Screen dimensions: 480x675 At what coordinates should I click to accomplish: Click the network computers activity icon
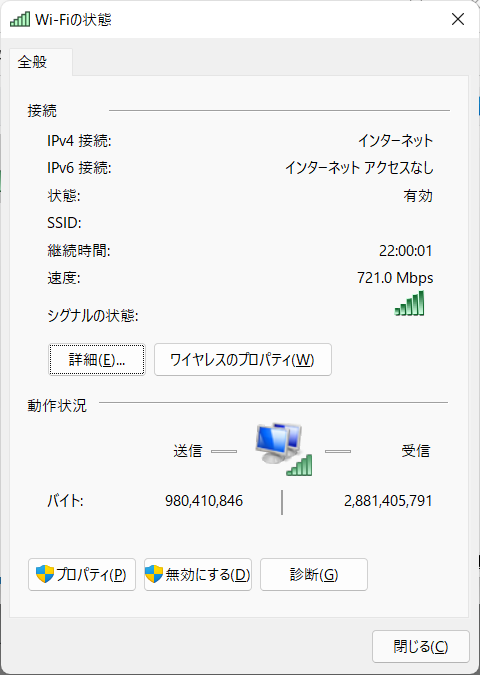pos(284,449)
